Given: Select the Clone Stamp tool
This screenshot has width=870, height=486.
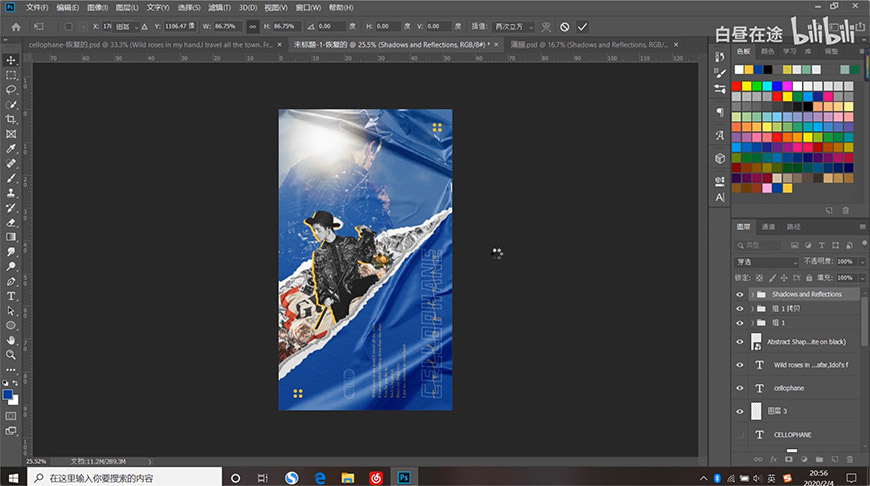Looking at the screenshot, I should (11, 193).
